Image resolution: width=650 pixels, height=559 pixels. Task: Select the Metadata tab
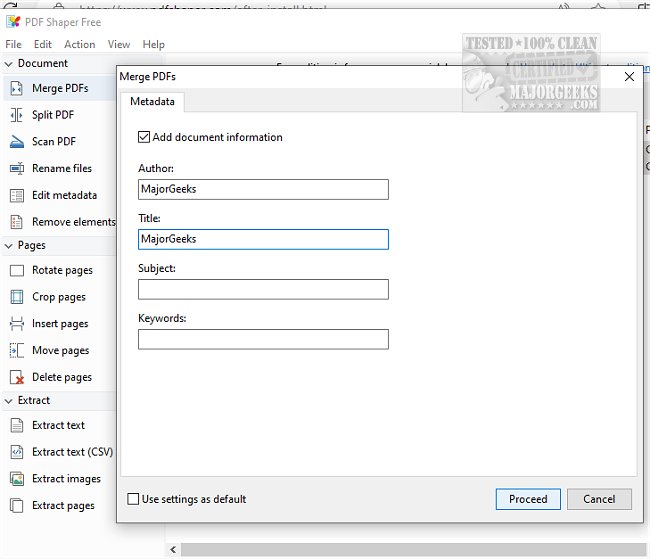[152, 102]
